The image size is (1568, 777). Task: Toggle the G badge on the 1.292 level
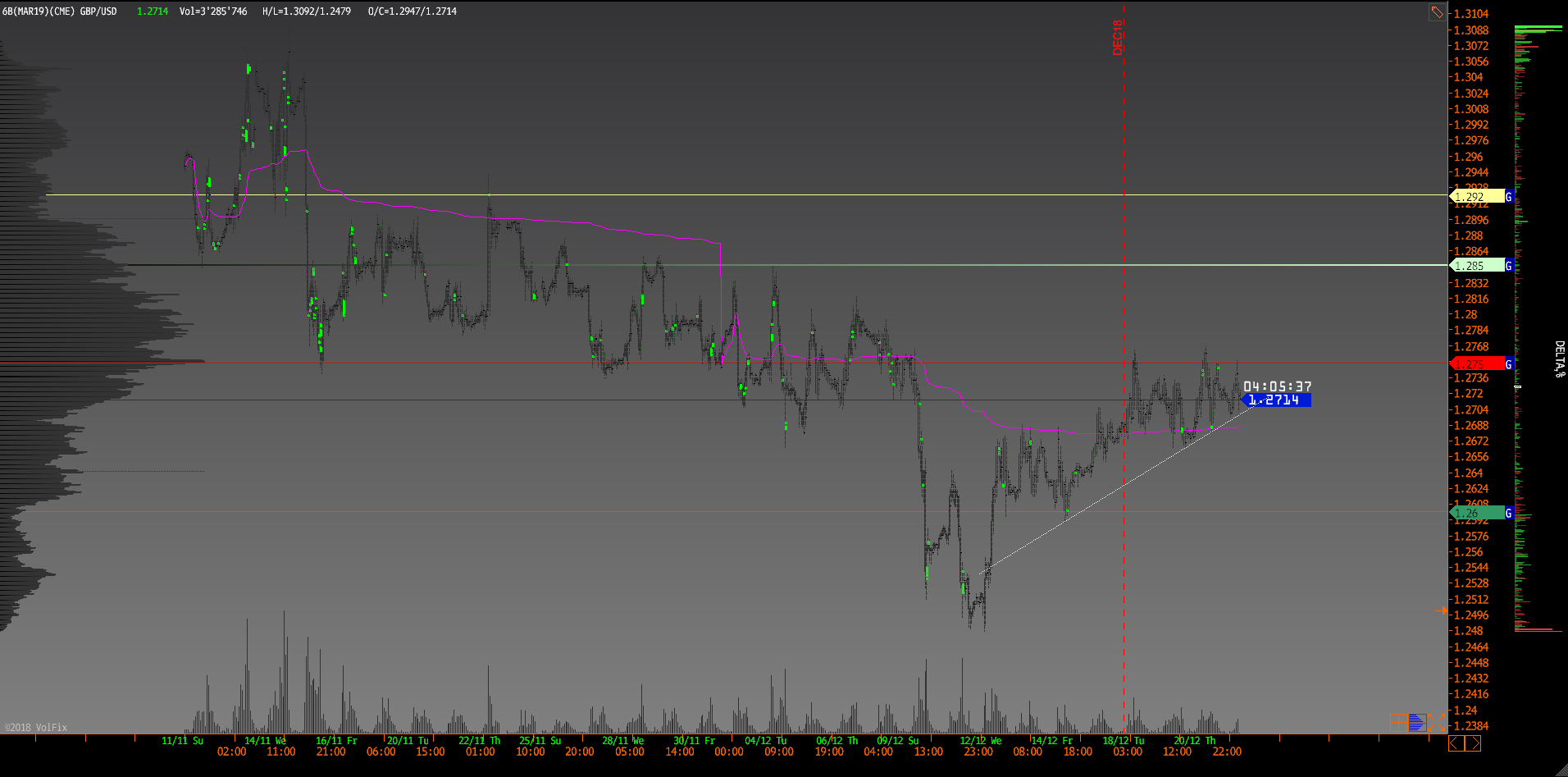[1508, 197]
